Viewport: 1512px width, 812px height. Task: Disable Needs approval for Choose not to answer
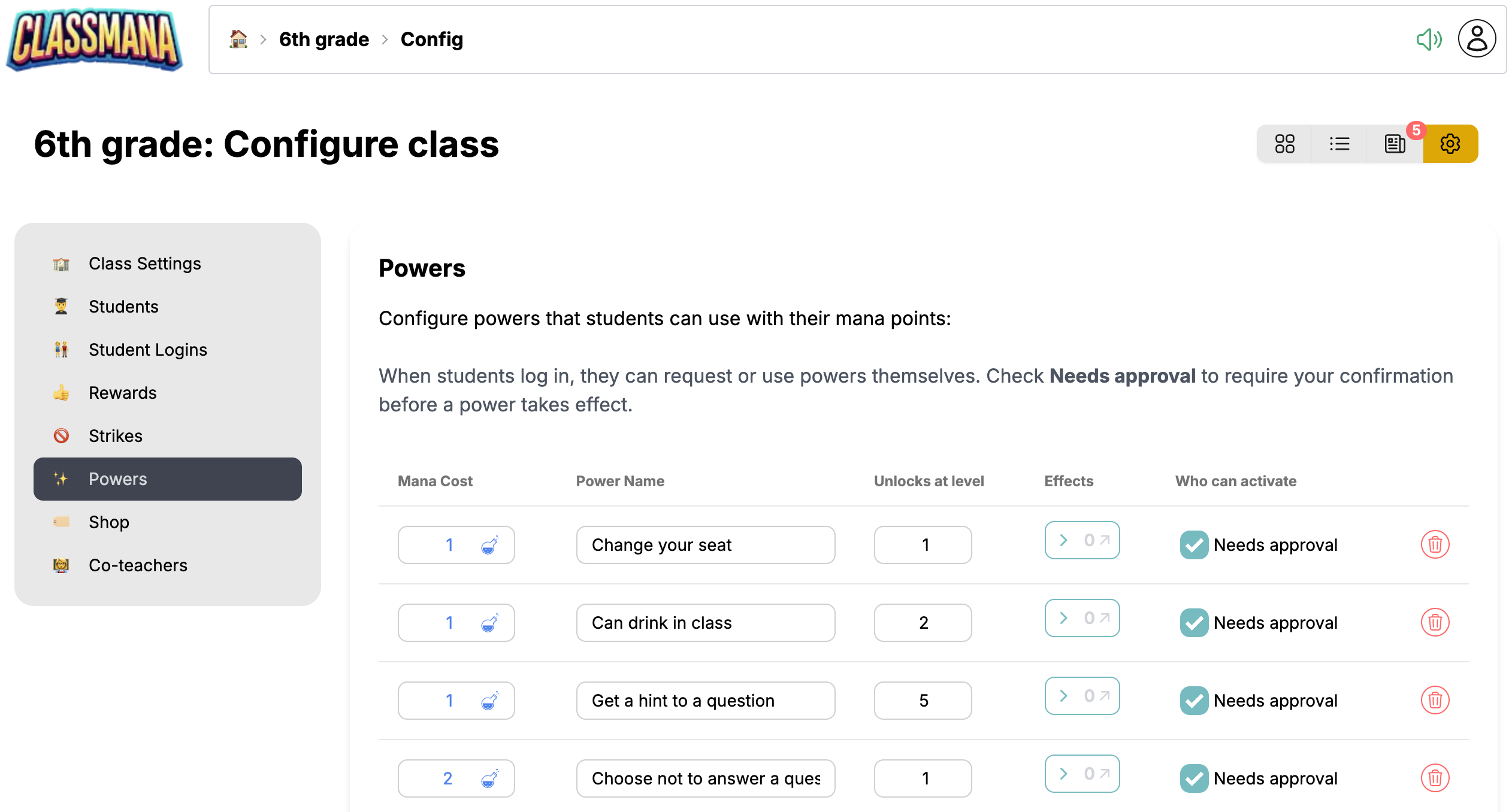(1193, 778)
